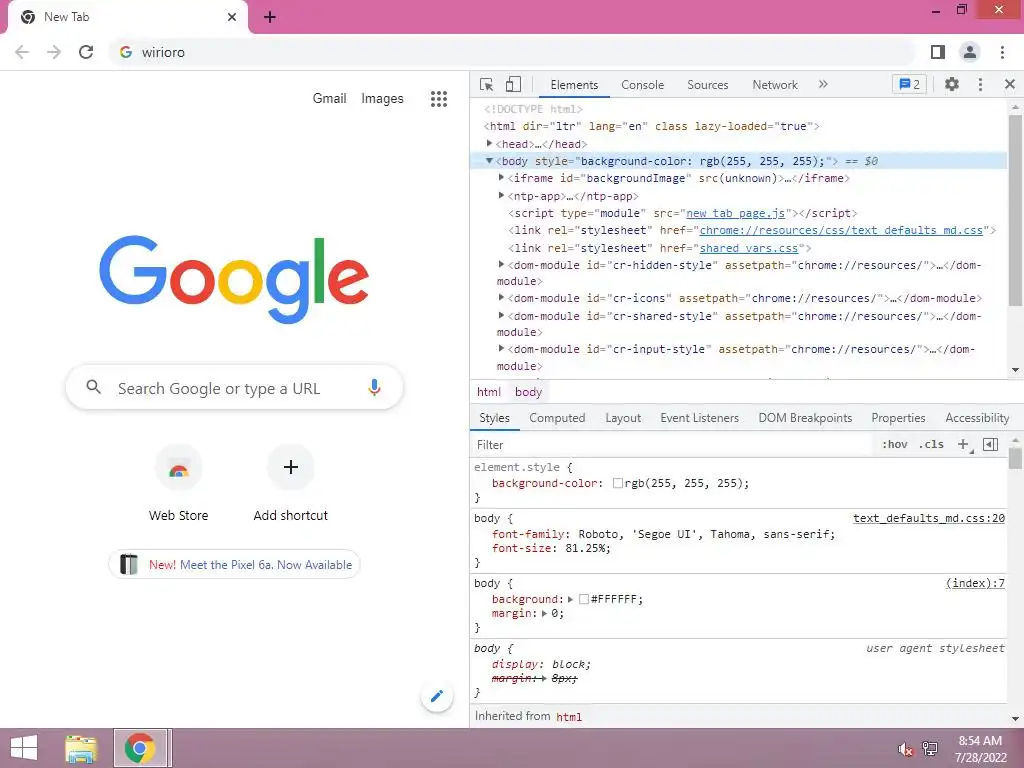Toggle computed styles sidebar pane icon
The height and width of the screenshot is (768, 1024).
[x=990, y=445]
